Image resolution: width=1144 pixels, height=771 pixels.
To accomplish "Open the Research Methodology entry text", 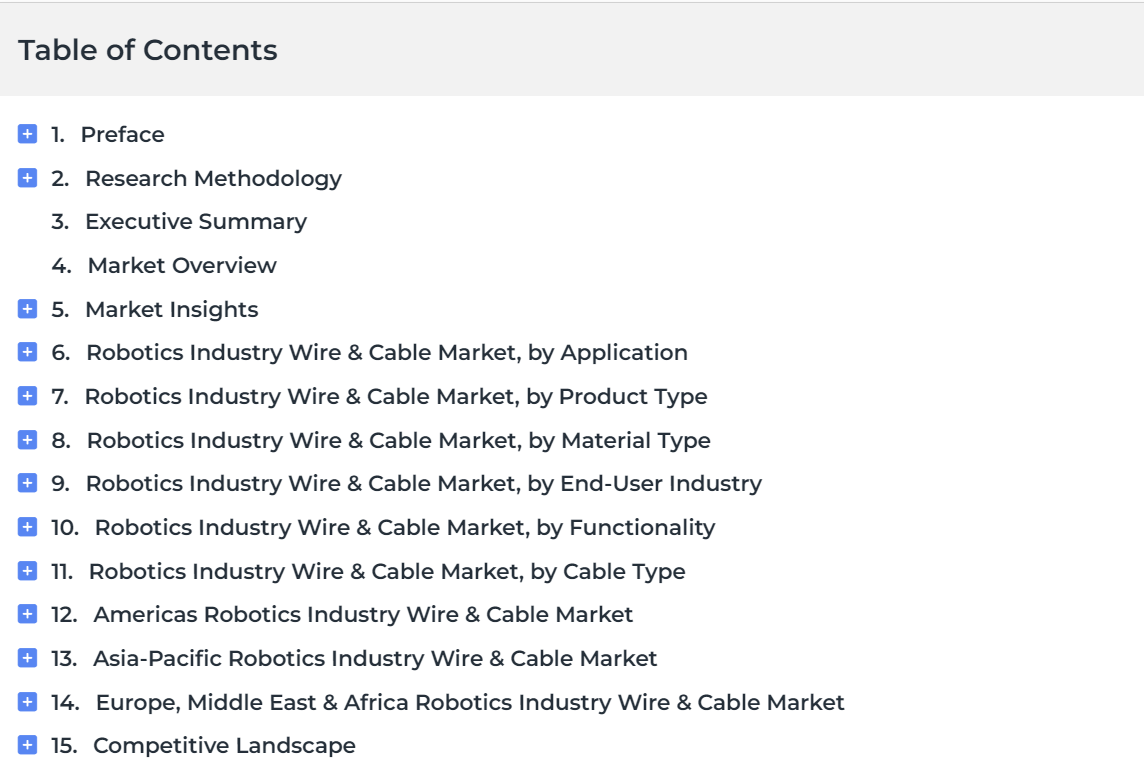I will 213,179.
